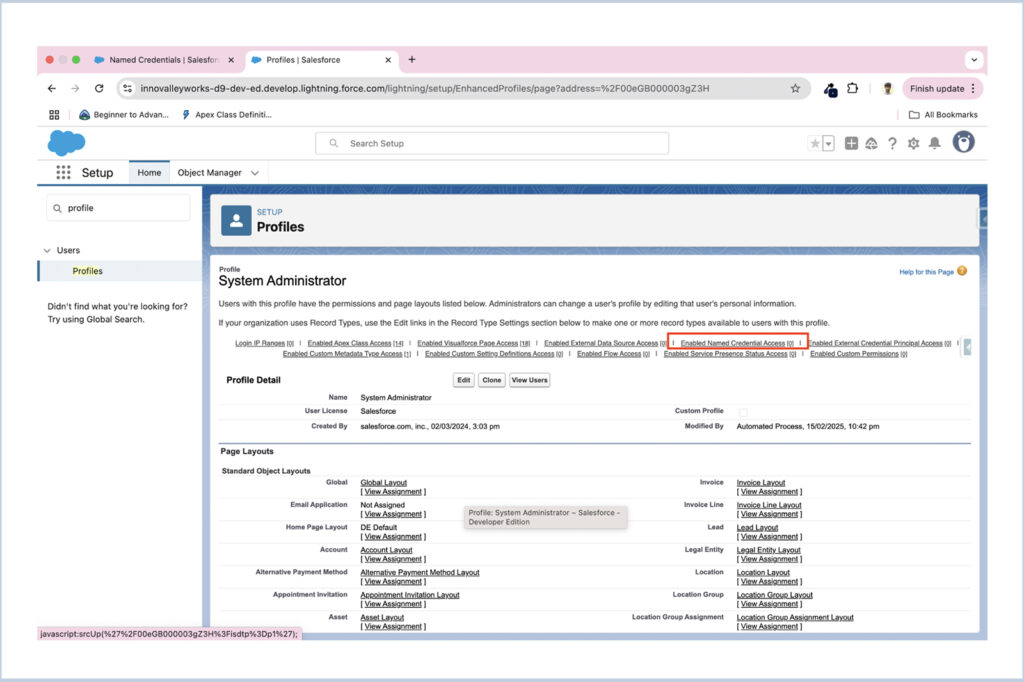The width and height of the screenshot is (1024, 682).
Task: Close the Profiles | Salesforce tab
Action: point(388,59)
